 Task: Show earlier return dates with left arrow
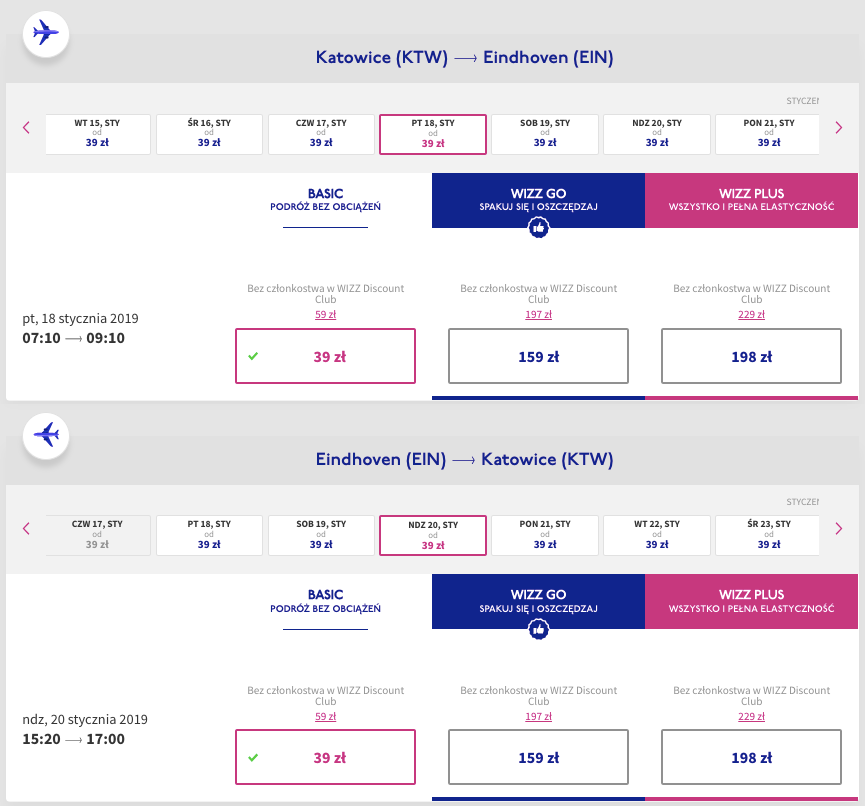[x=27, y=528]
